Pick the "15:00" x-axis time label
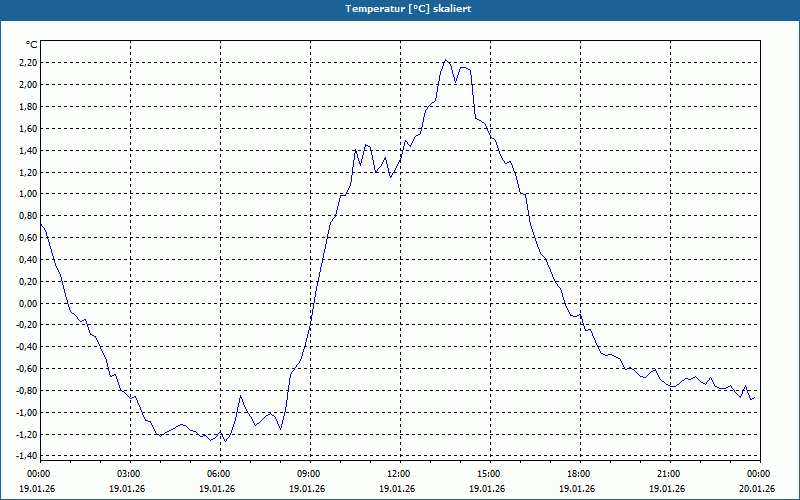 click(x=490, y=474)
